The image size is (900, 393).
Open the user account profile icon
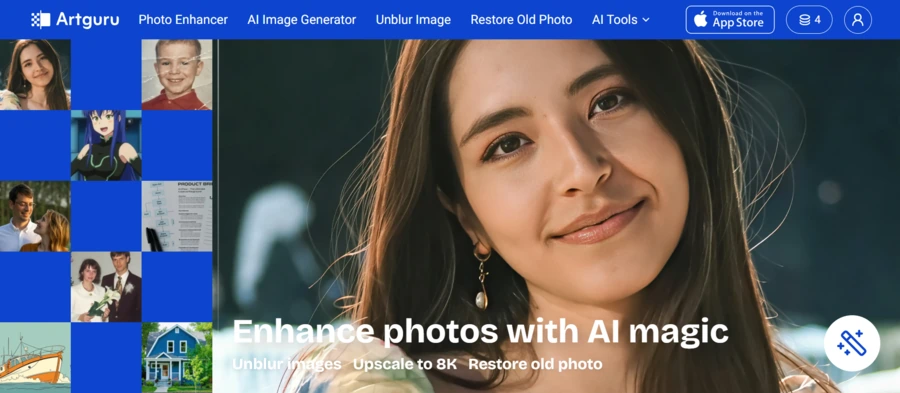pyautogui.click(x=858, y=20)
